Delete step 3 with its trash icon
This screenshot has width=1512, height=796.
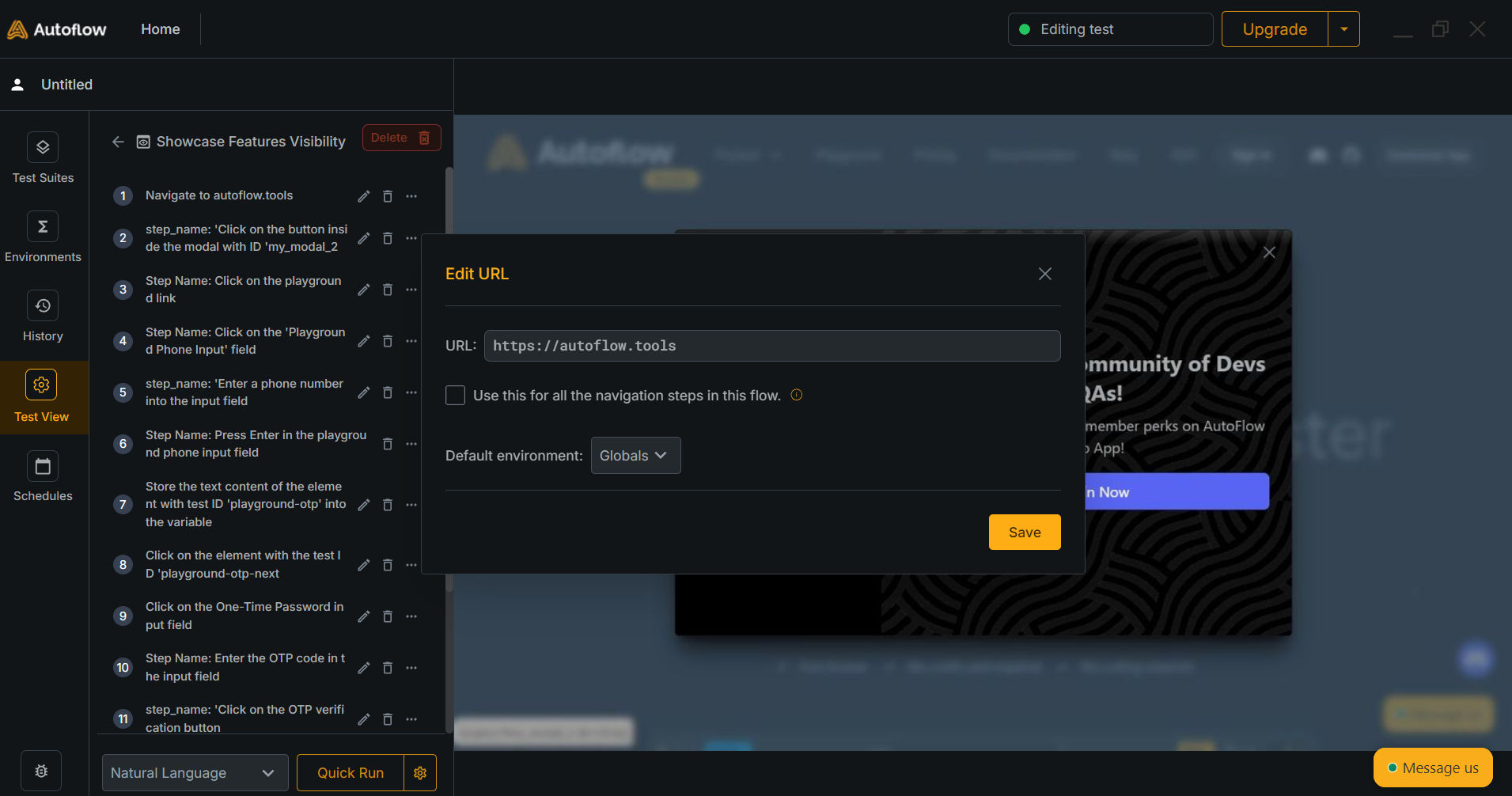[x=388, y=290]
